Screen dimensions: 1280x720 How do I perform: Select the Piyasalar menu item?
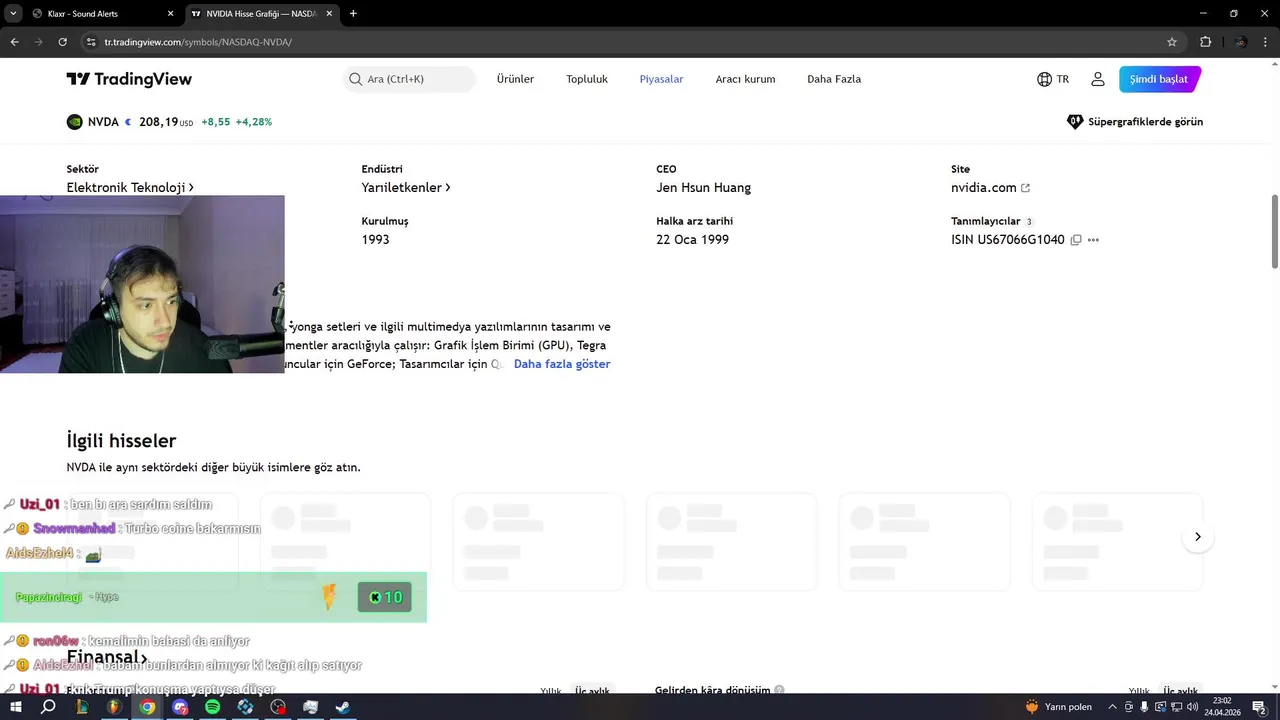tap(661, 79)
